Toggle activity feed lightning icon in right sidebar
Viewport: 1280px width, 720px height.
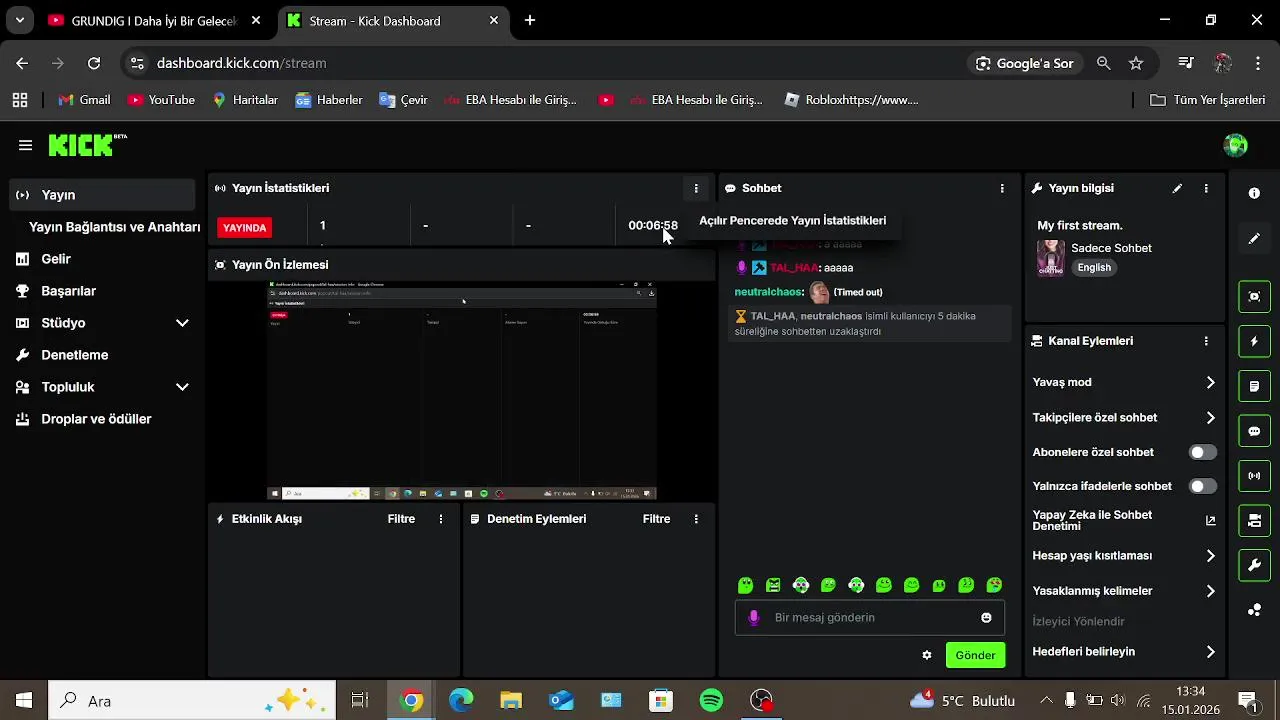coord(1254,341)
